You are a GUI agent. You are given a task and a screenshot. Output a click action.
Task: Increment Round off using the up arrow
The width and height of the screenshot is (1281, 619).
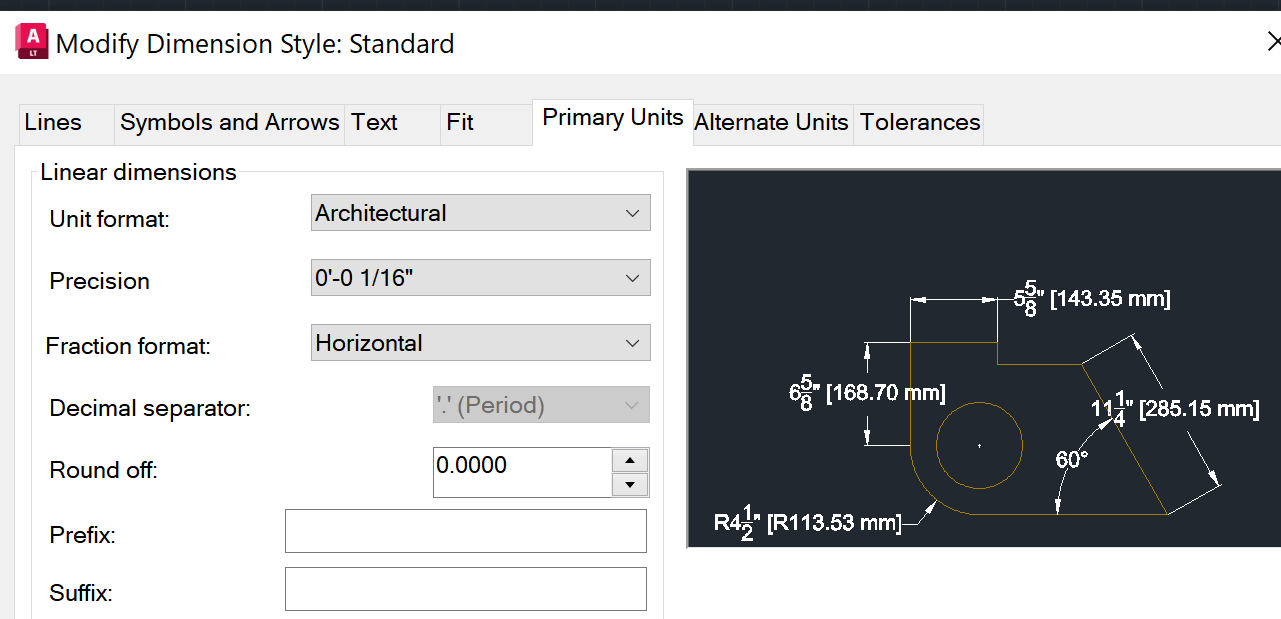coord(632,459)
